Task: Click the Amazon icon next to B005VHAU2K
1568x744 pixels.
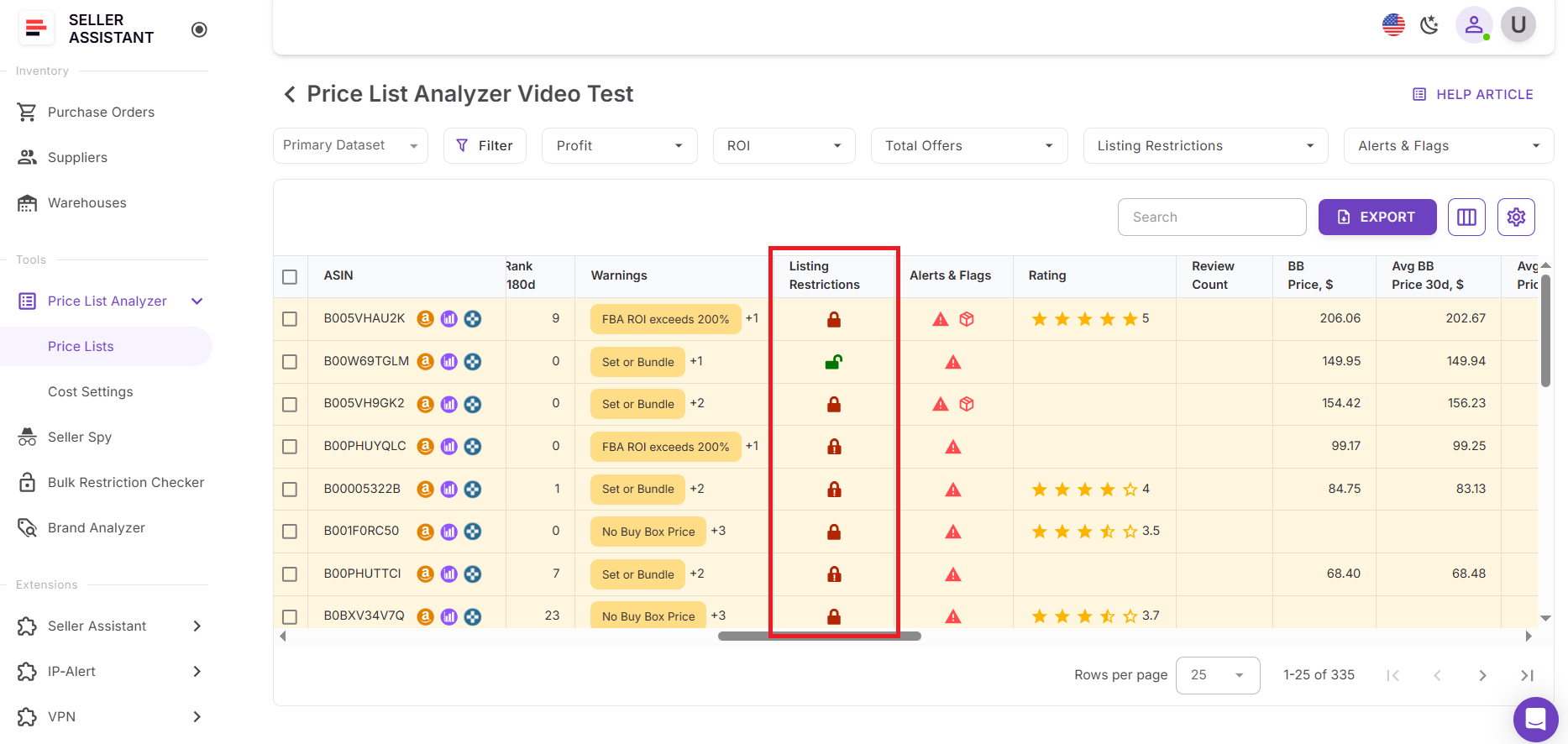Action: 426,319
